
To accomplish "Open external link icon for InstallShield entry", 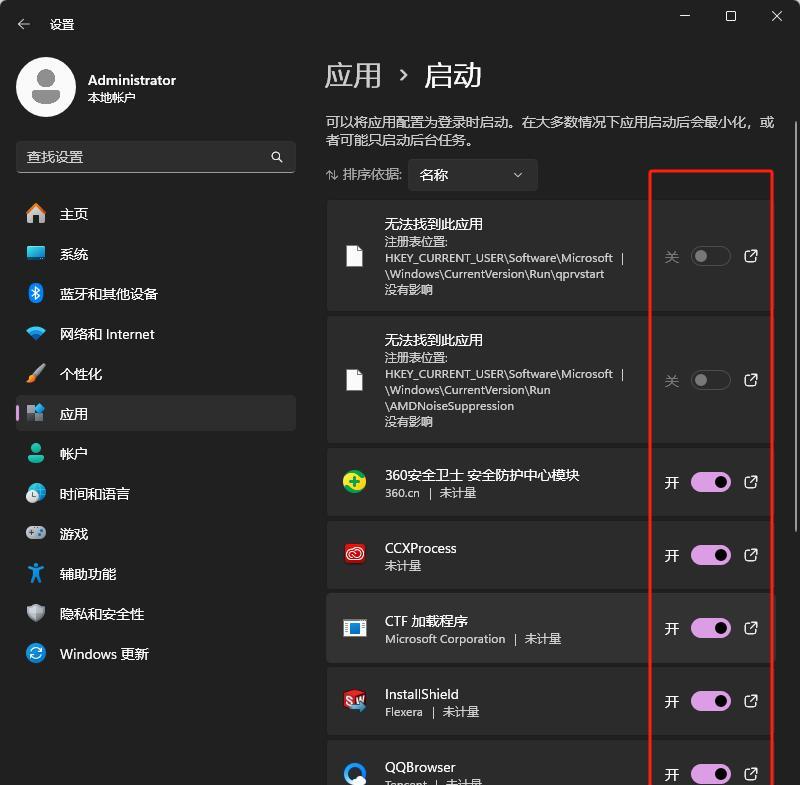I will pos(751,701).
